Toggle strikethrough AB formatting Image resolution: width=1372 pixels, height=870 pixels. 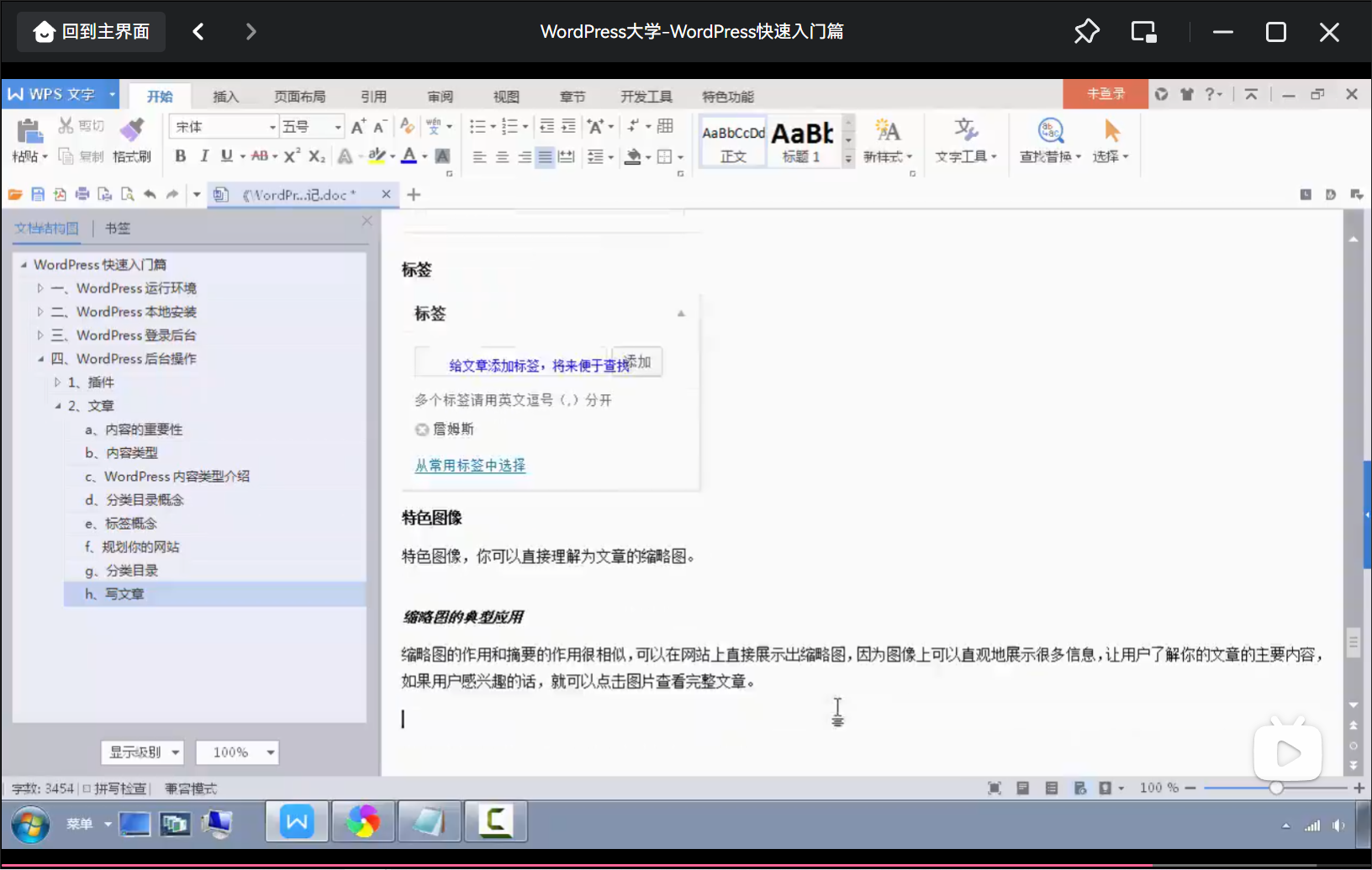click(x=260, y=156)
